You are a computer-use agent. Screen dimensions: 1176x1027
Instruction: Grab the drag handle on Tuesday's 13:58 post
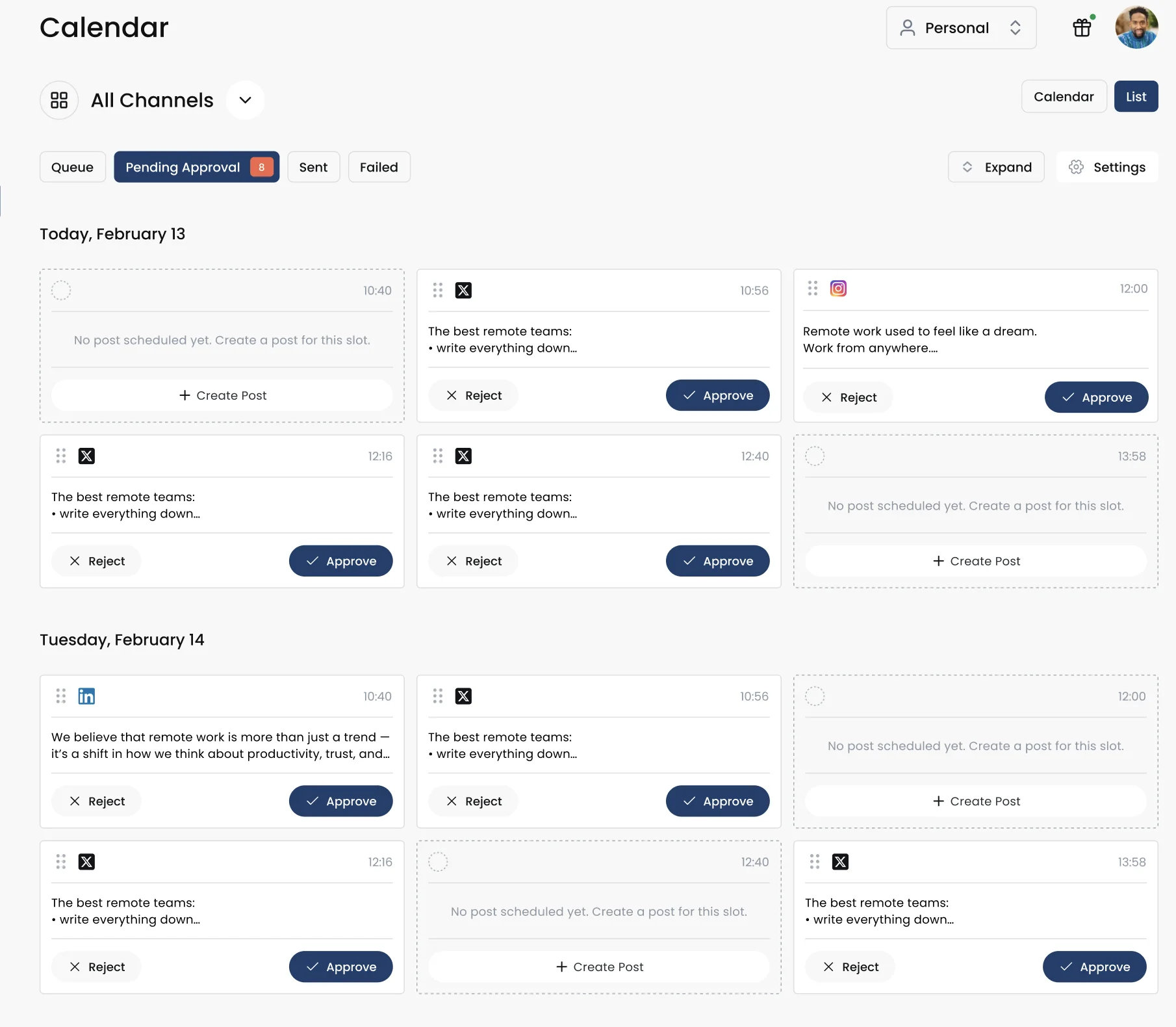(x=815, y=862)
